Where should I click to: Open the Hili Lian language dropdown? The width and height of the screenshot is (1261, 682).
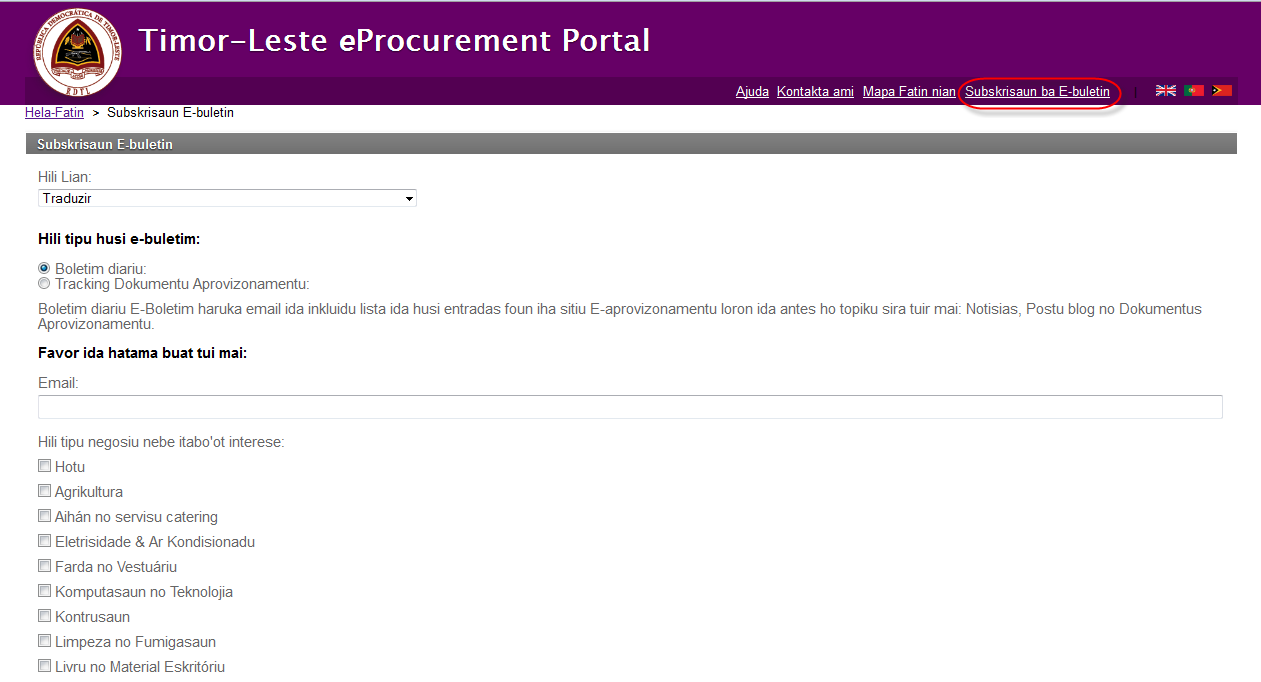click(x=227, y=198)
